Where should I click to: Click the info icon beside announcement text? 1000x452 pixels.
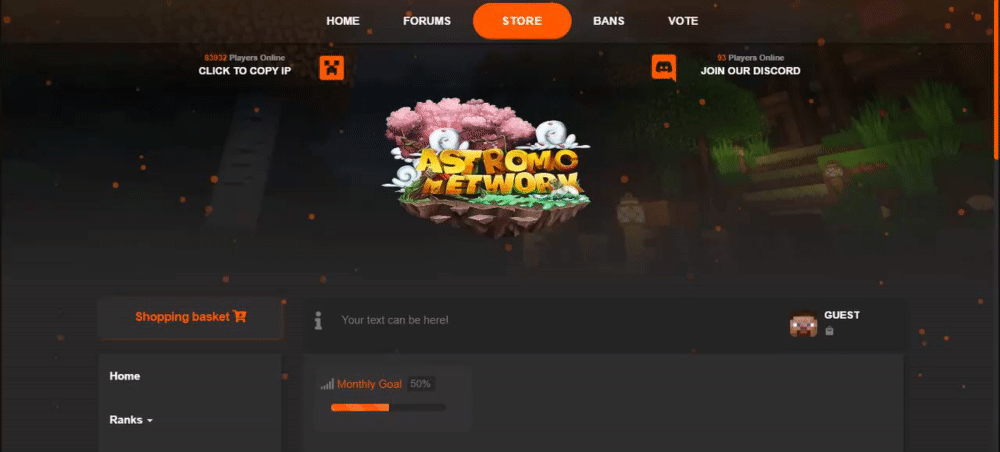[318, 320]
